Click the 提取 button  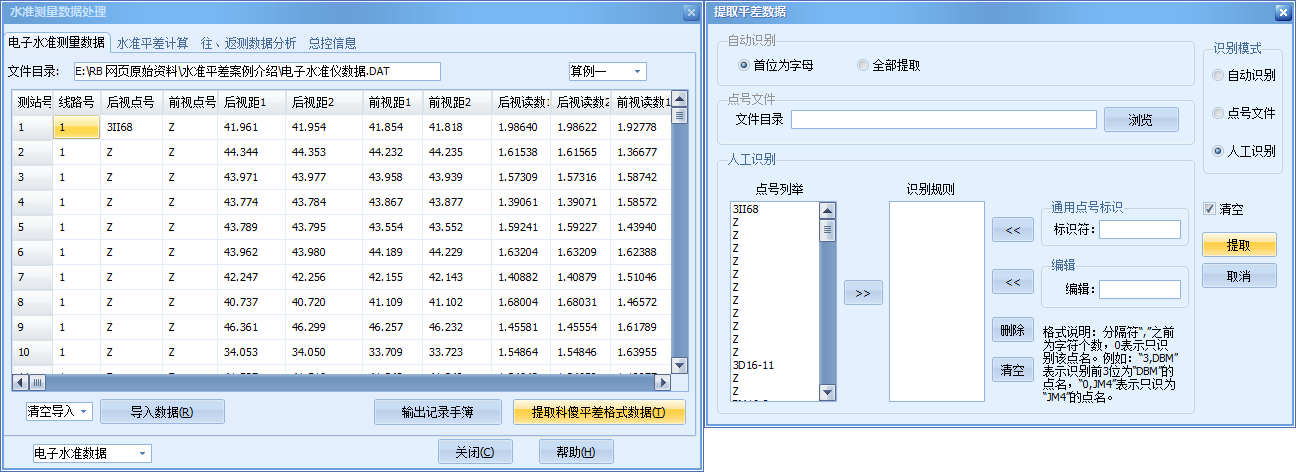1239,245
